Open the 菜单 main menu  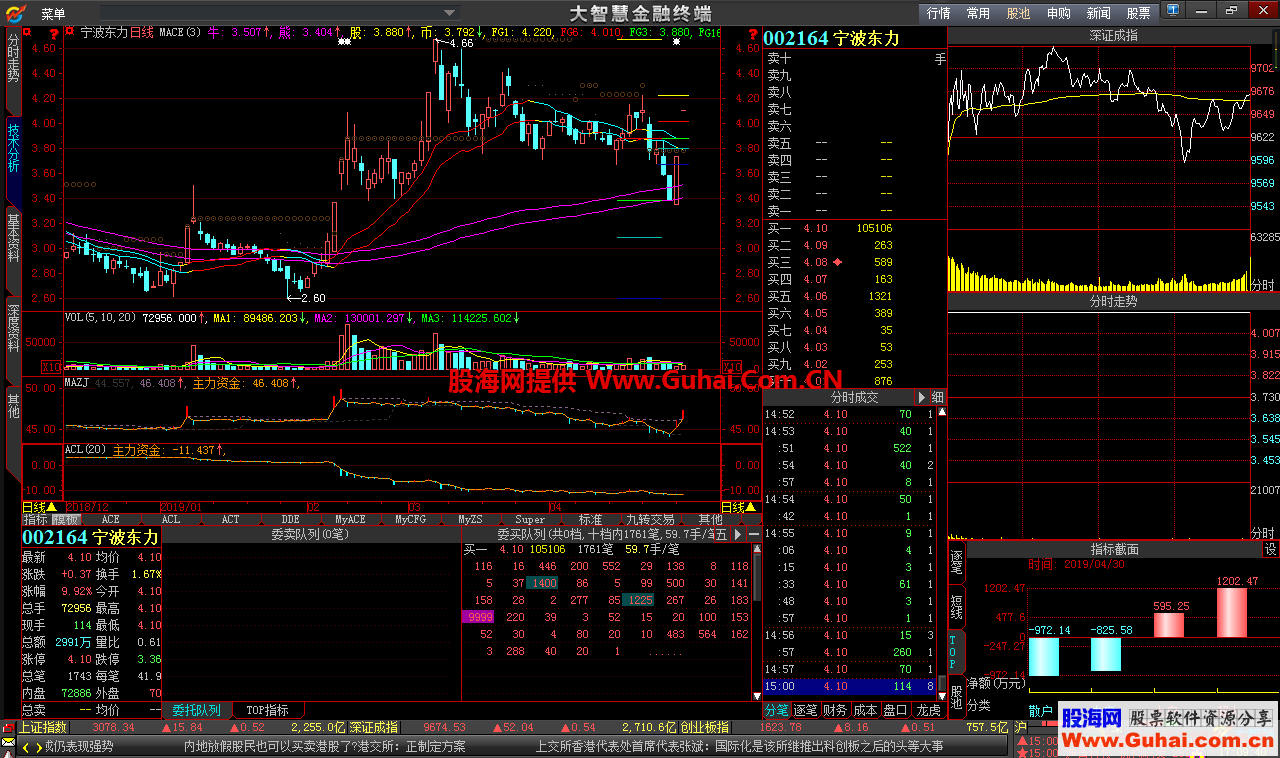pyautogui.click(x=53, y=13)
